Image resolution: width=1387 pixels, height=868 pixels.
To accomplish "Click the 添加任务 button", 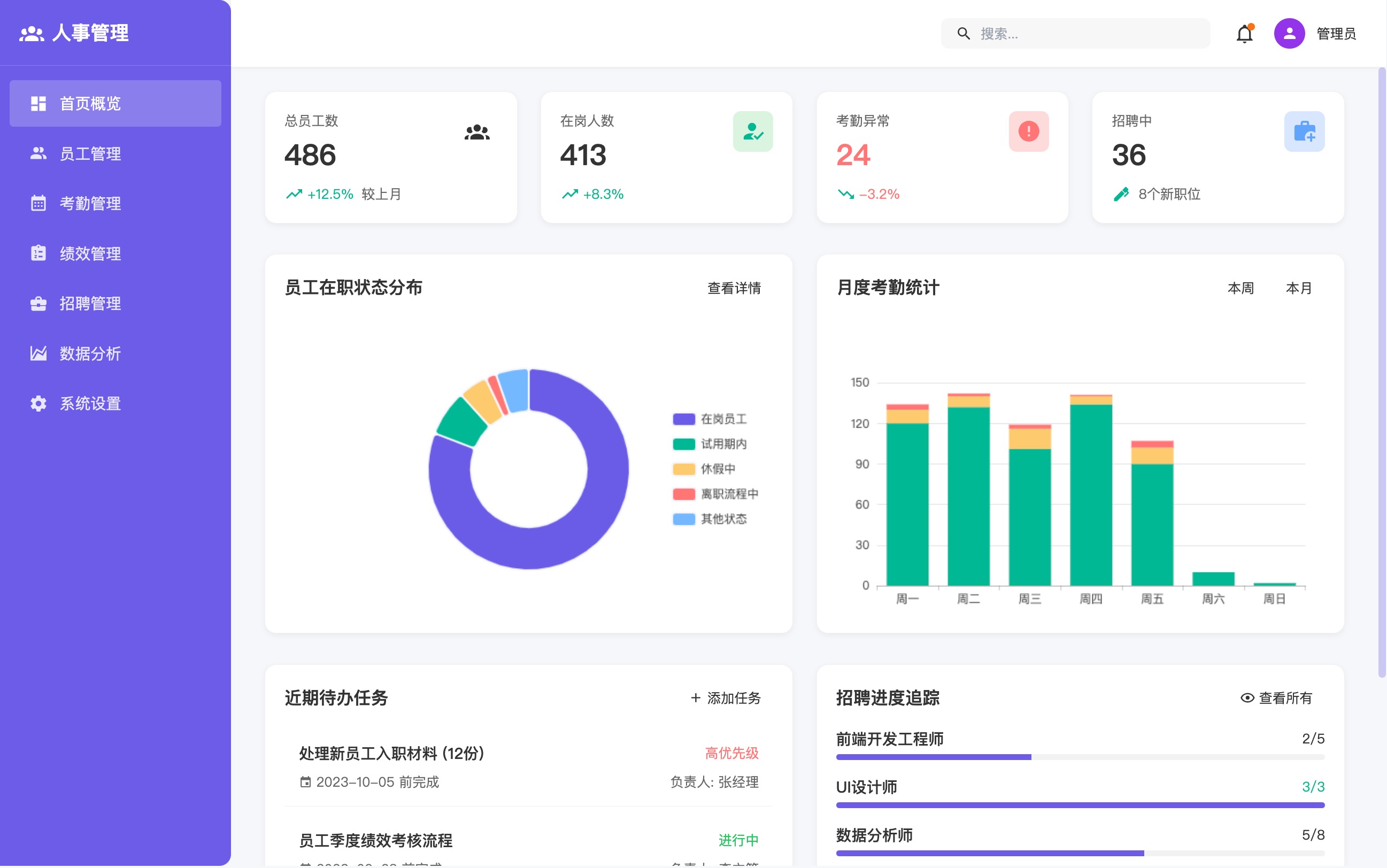I will tap(726, 698).
